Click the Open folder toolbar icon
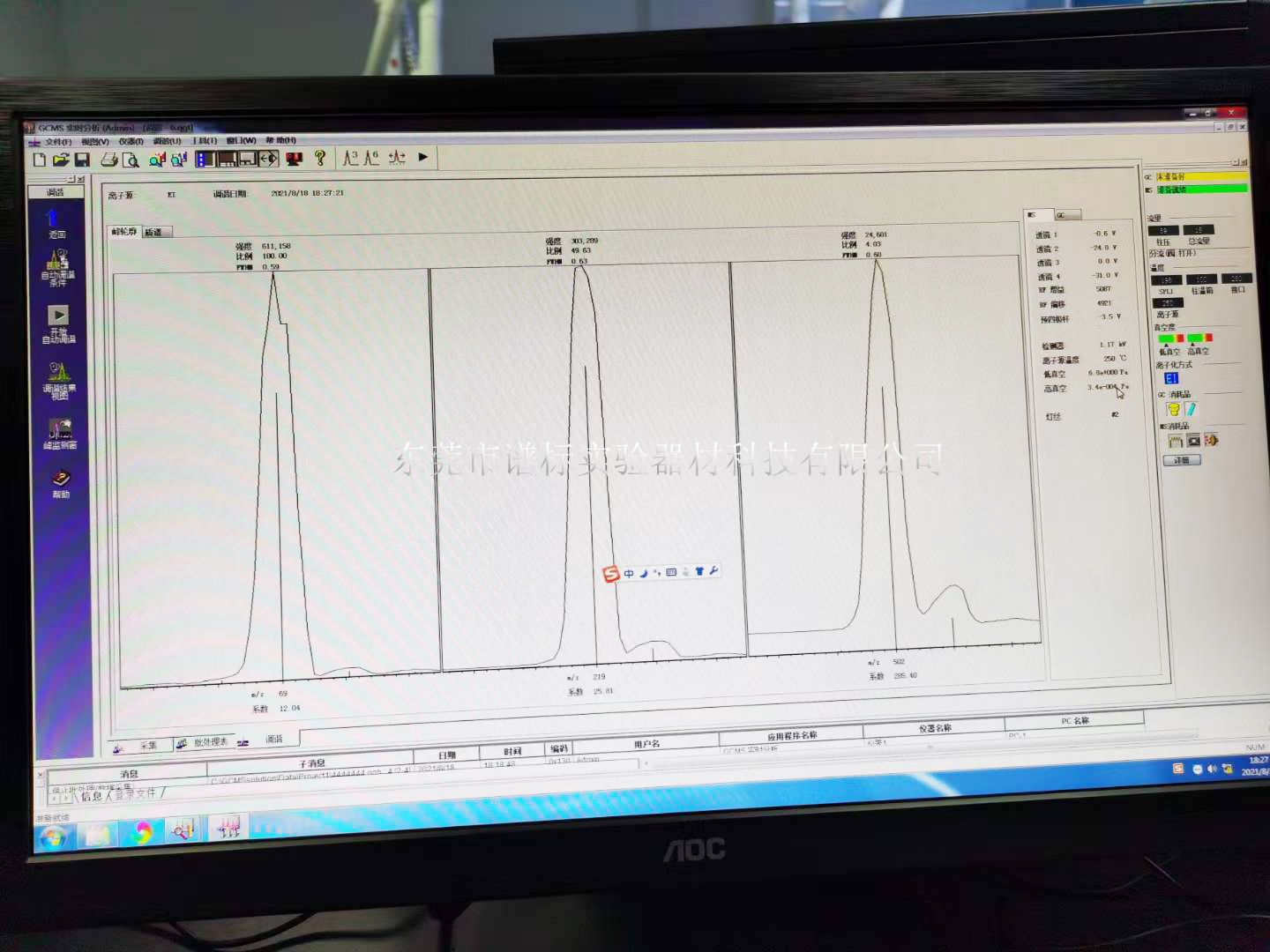 tap(60, 160)
